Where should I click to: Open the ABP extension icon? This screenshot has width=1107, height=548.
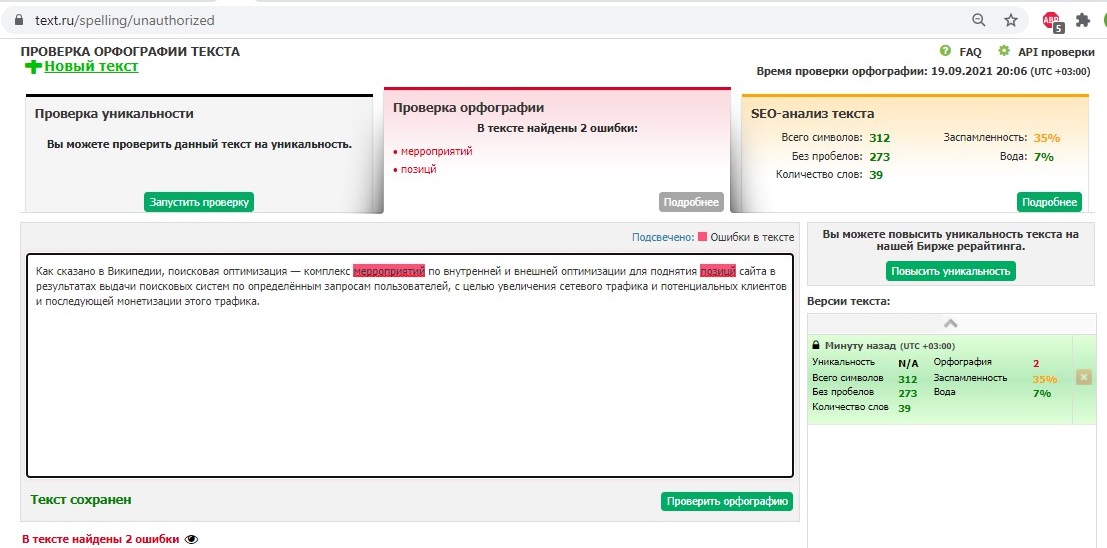(x=1050, y=20)
